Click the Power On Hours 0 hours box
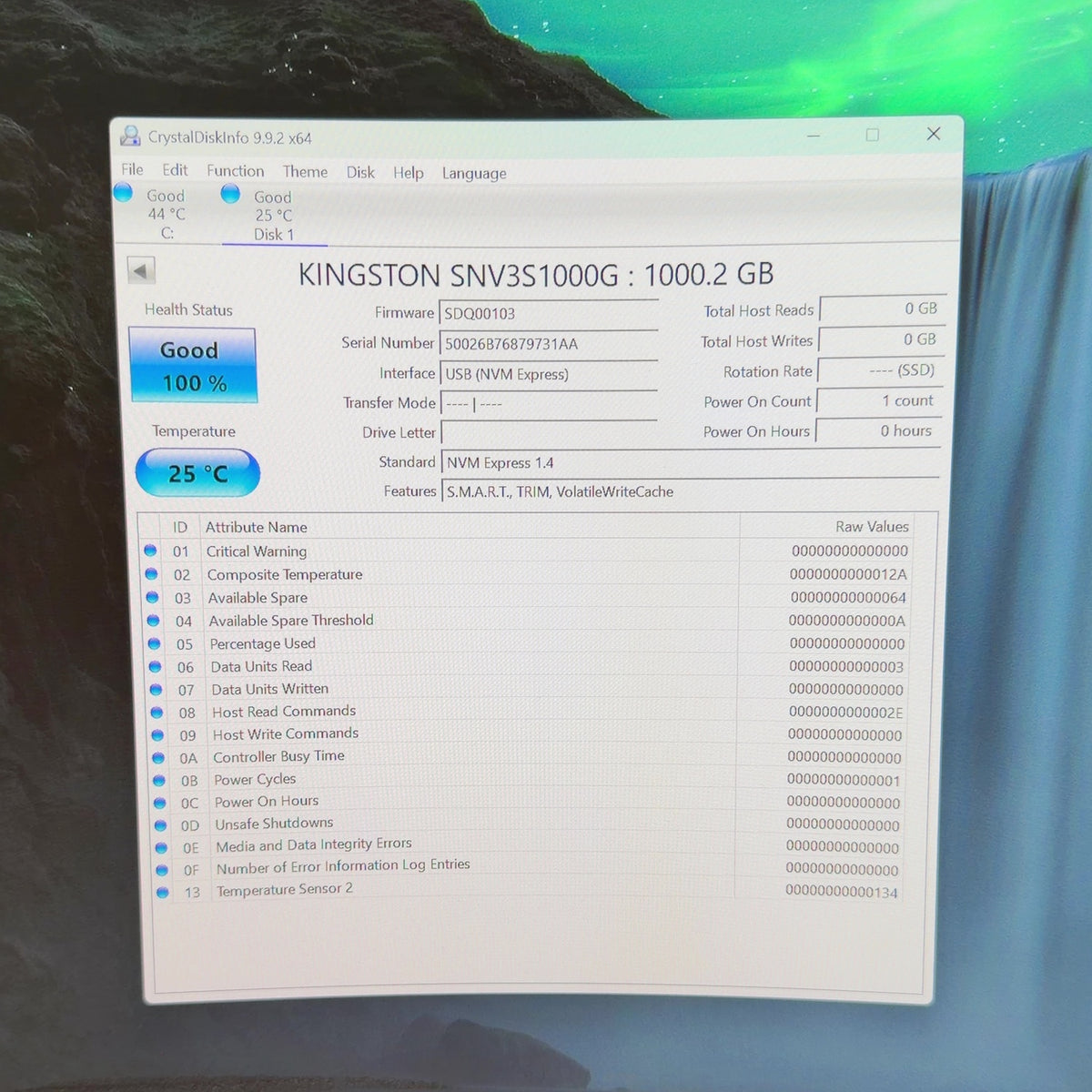 [878, 430]
